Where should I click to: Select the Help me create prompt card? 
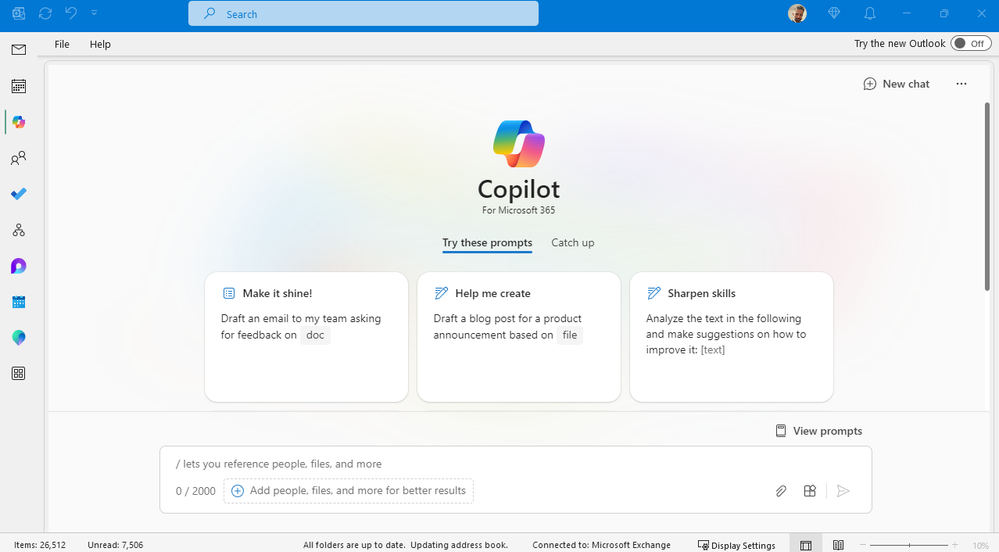point(519,337)
